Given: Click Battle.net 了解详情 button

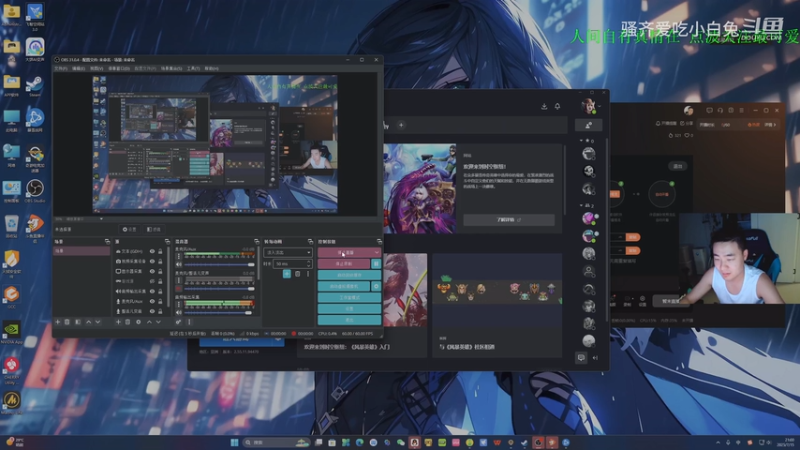Looking at the screenshot, I should 509,220.
